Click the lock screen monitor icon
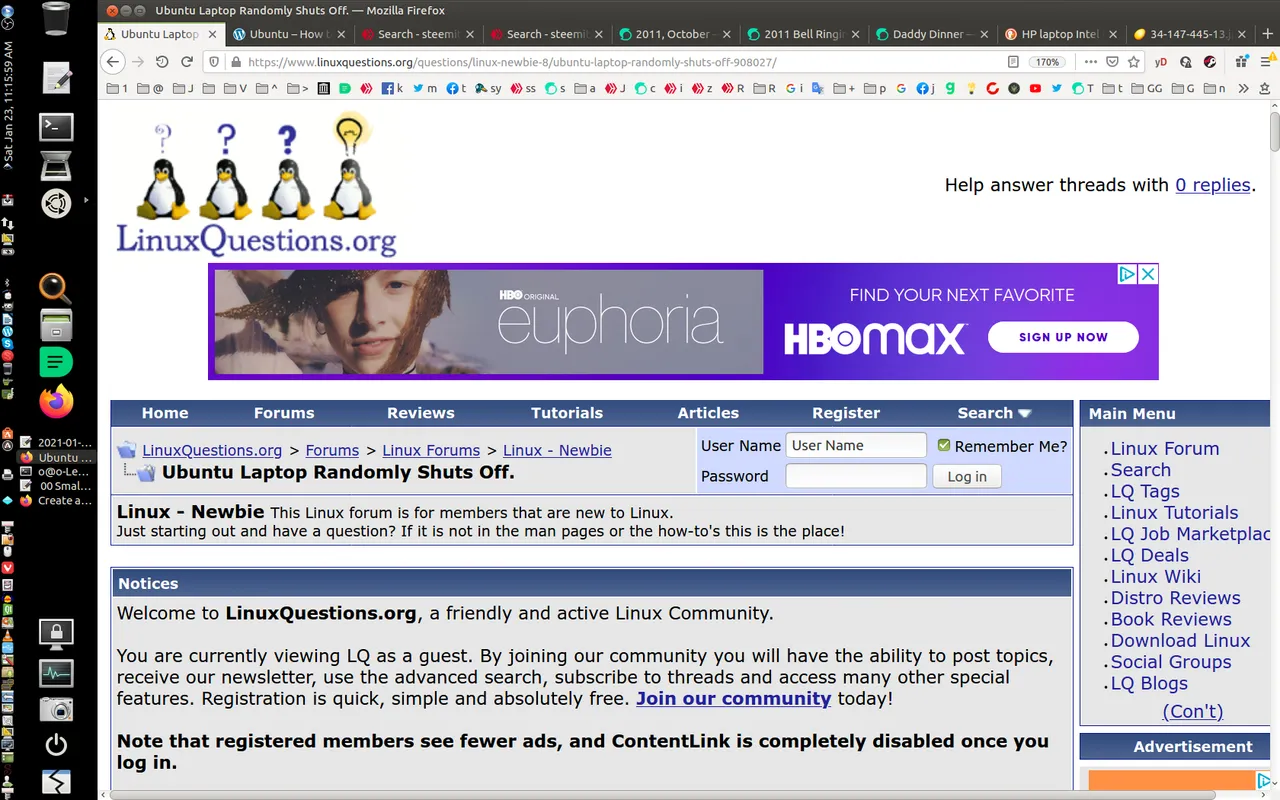The image size is (1280, 800). (x=56, y=633)
